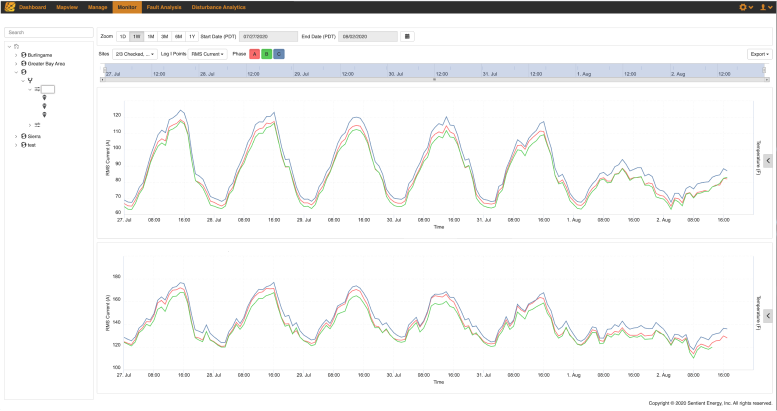
Task: Collapse the substation fork tree node
Action: click(23, 80)
